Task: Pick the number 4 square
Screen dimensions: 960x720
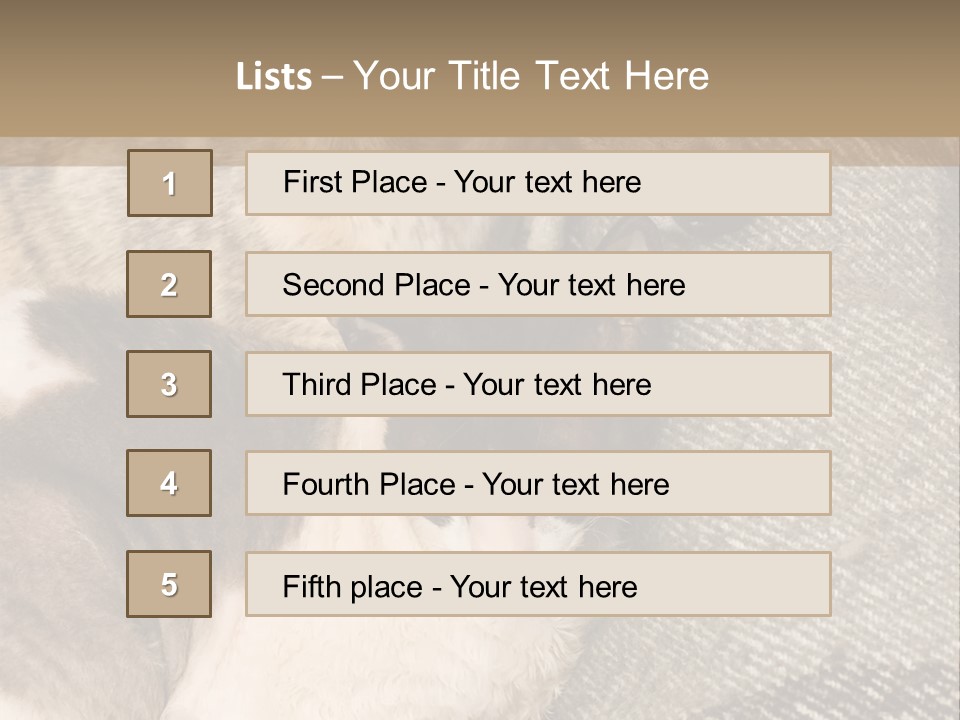Action: [169, 483]
